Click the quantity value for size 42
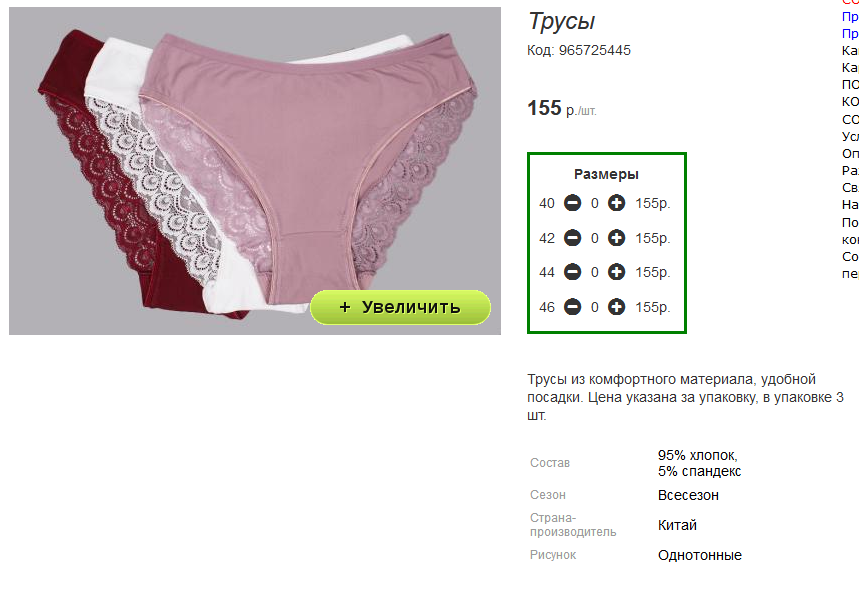This screenshot has height=591, width=859. click(x=594, y=238)
